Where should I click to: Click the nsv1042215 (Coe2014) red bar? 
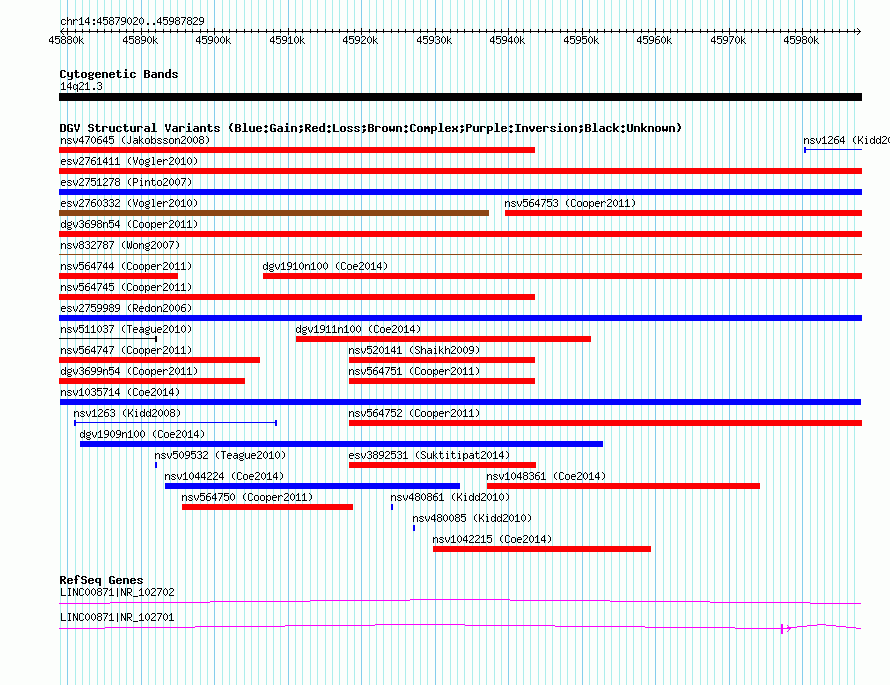[541, 549]
